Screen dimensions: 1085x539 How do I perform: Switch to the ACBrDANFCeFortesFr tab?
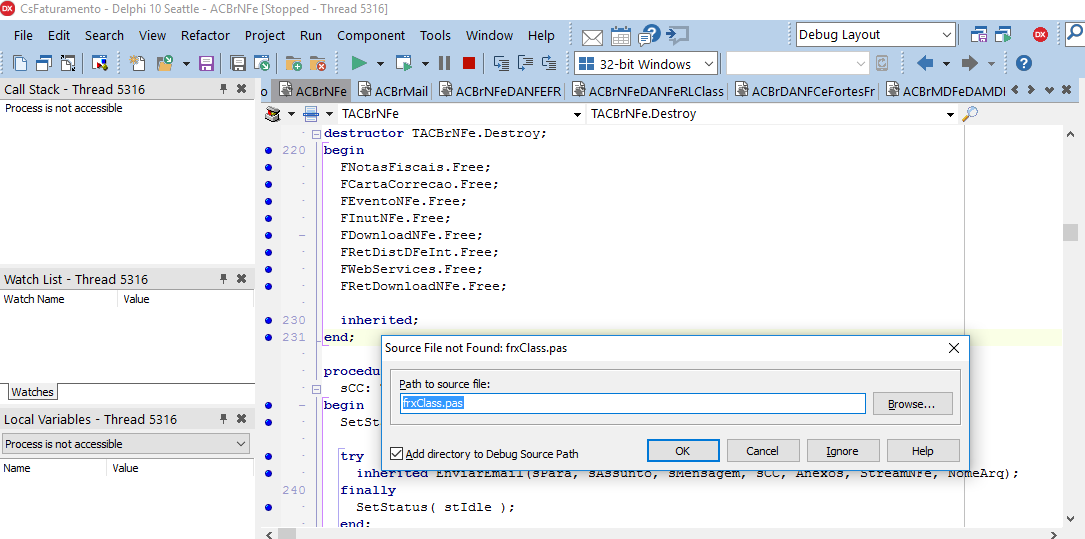pos(805,91)
